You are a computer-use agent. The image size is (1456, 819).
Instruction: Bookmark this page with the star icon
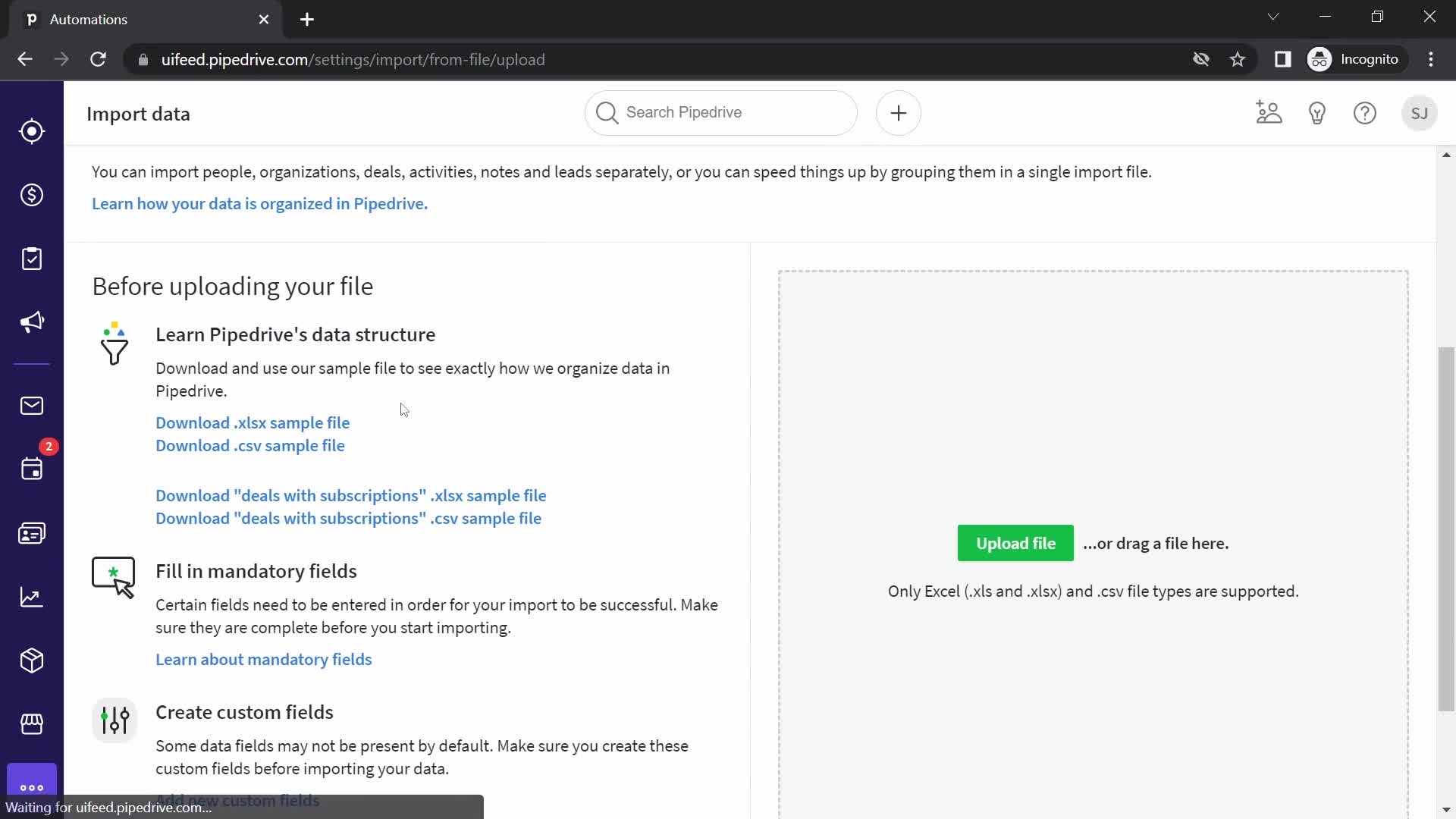coord(1238,59)
